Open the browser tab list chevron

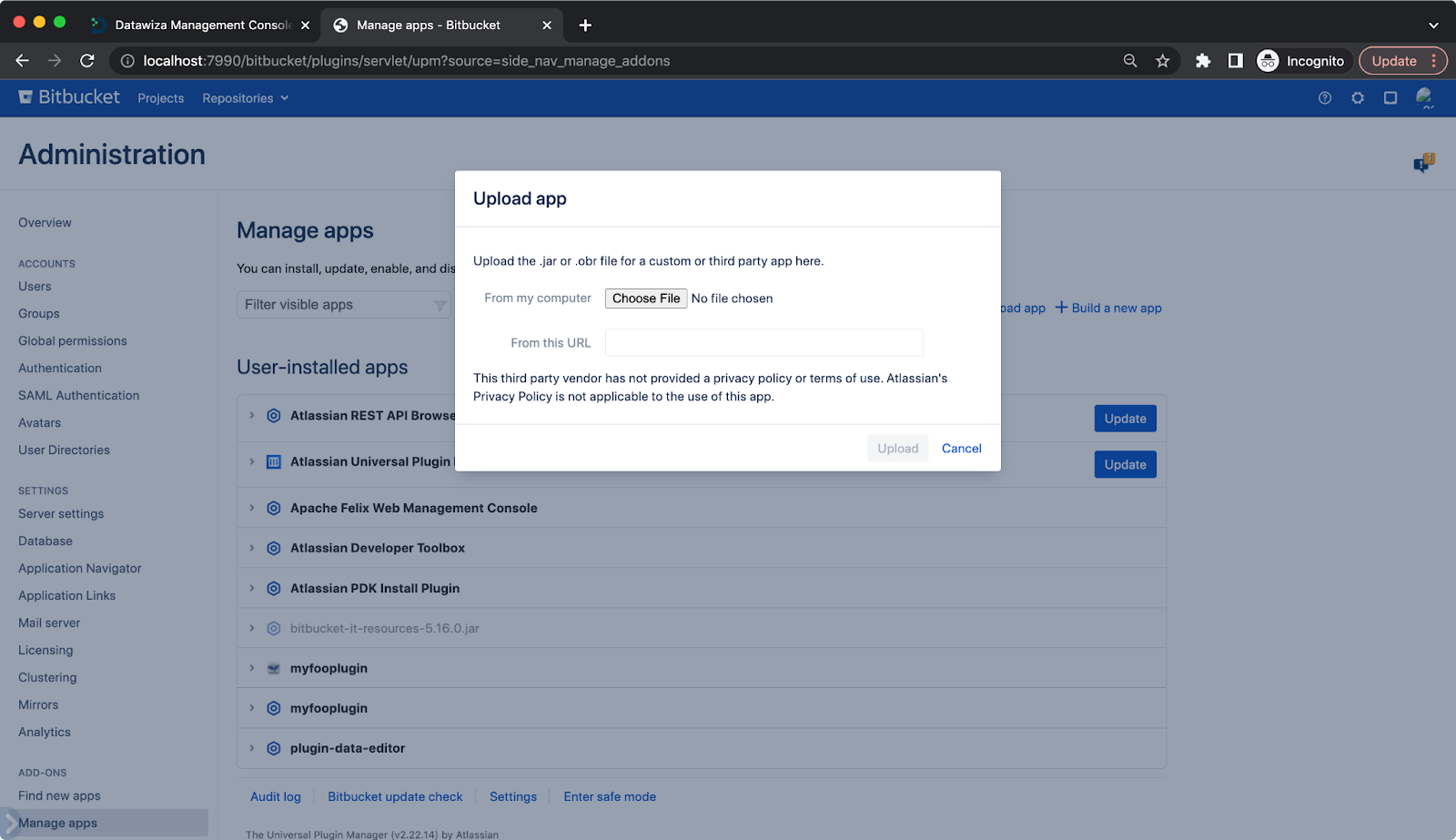tap(1433, 25)
